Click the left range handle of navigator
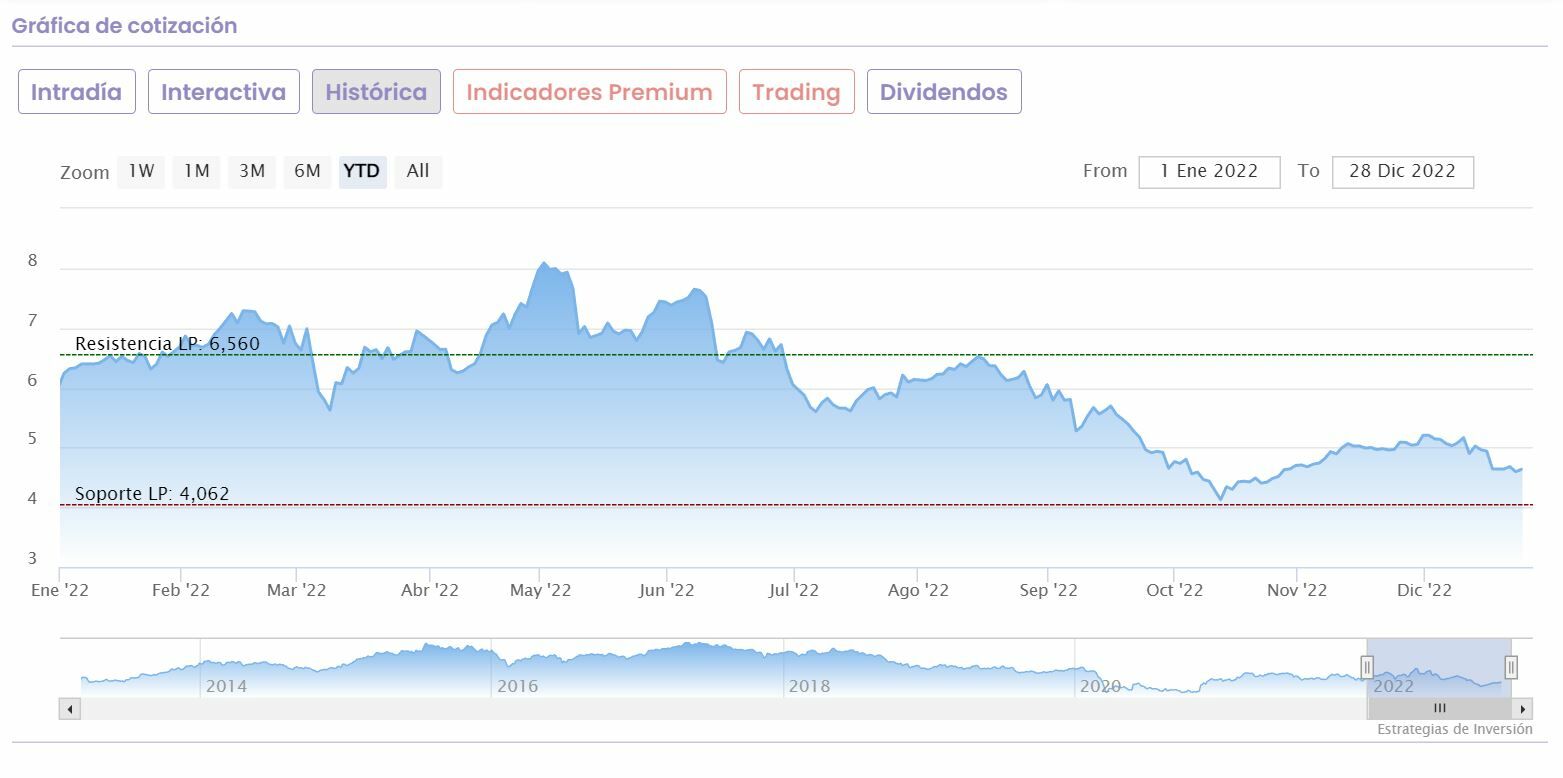The width and height of the screenshot is (1563, 778). point(1367,667)
